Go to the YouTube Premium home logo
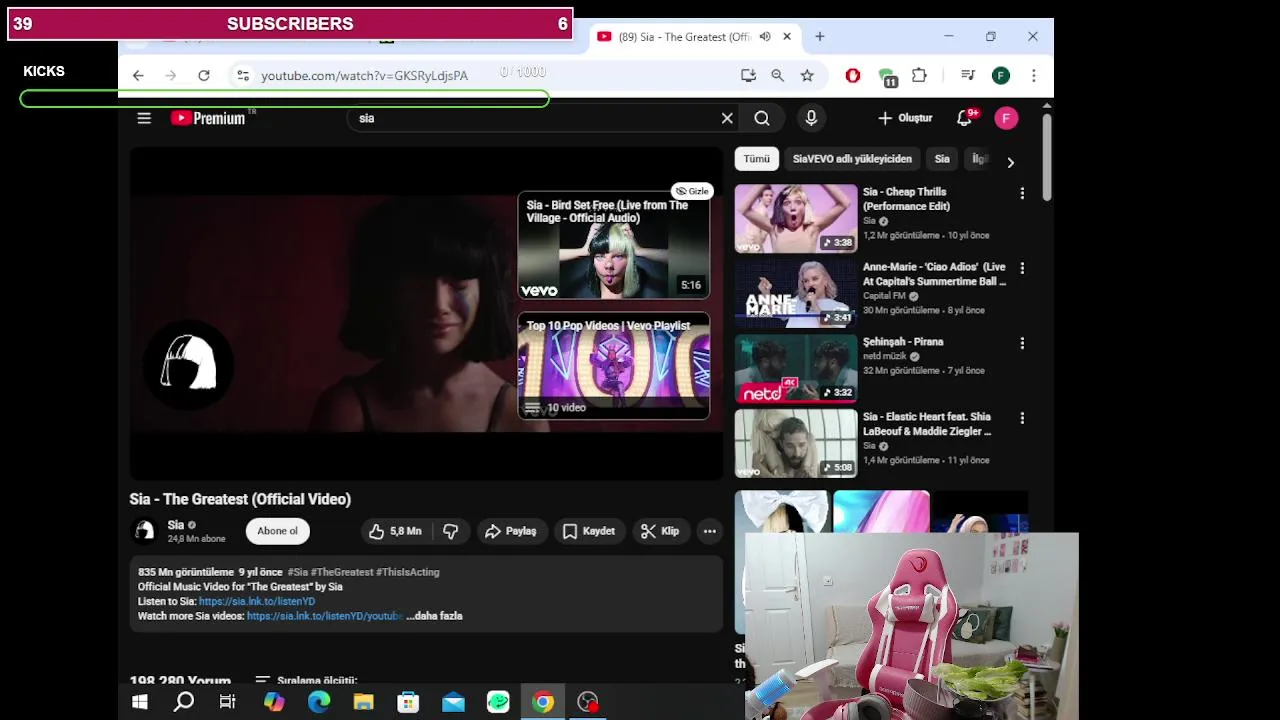 [208, 118]
